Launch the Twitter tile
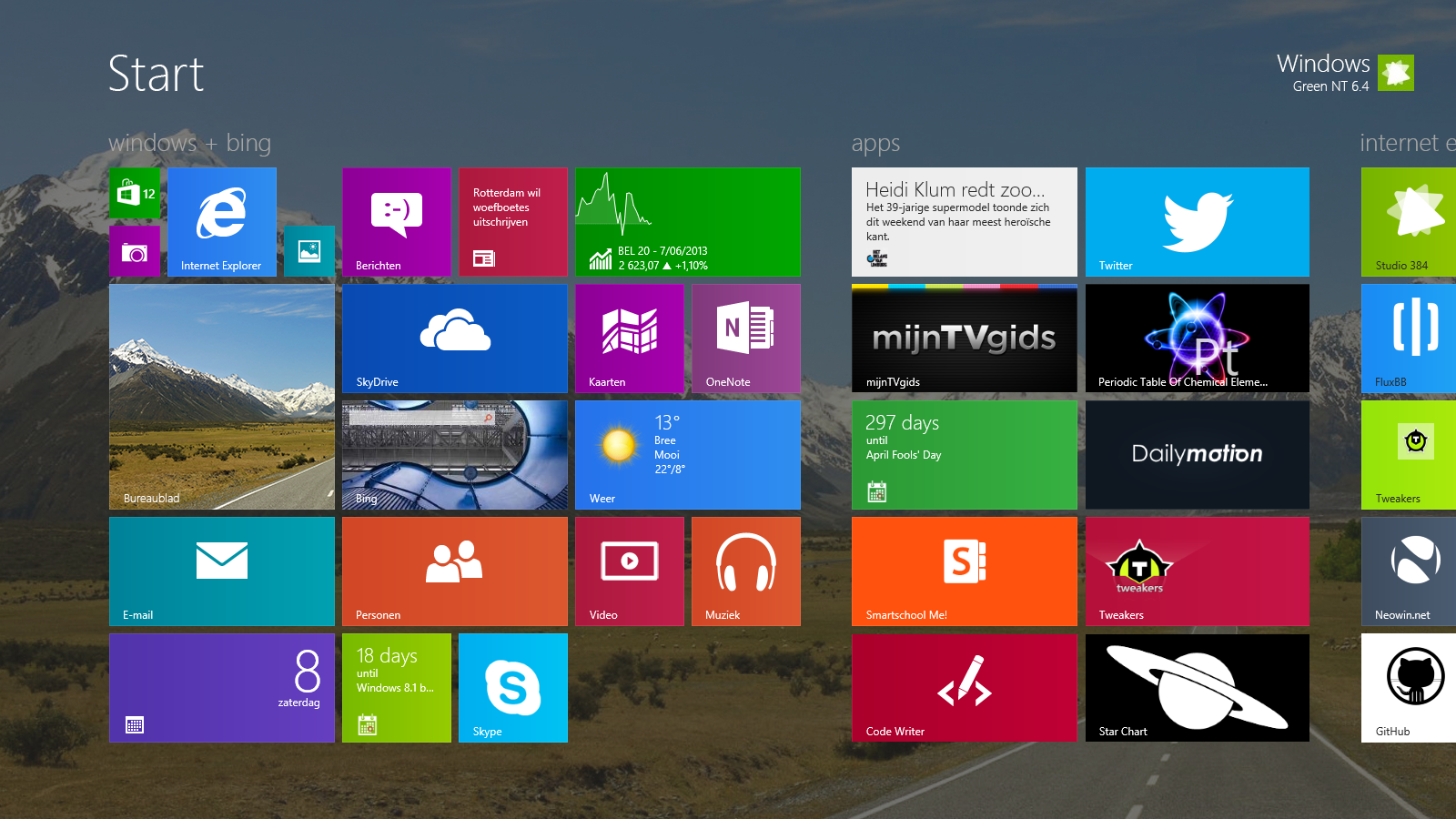This screenshot has height=819, width=1456. [x=1198, y=222]
